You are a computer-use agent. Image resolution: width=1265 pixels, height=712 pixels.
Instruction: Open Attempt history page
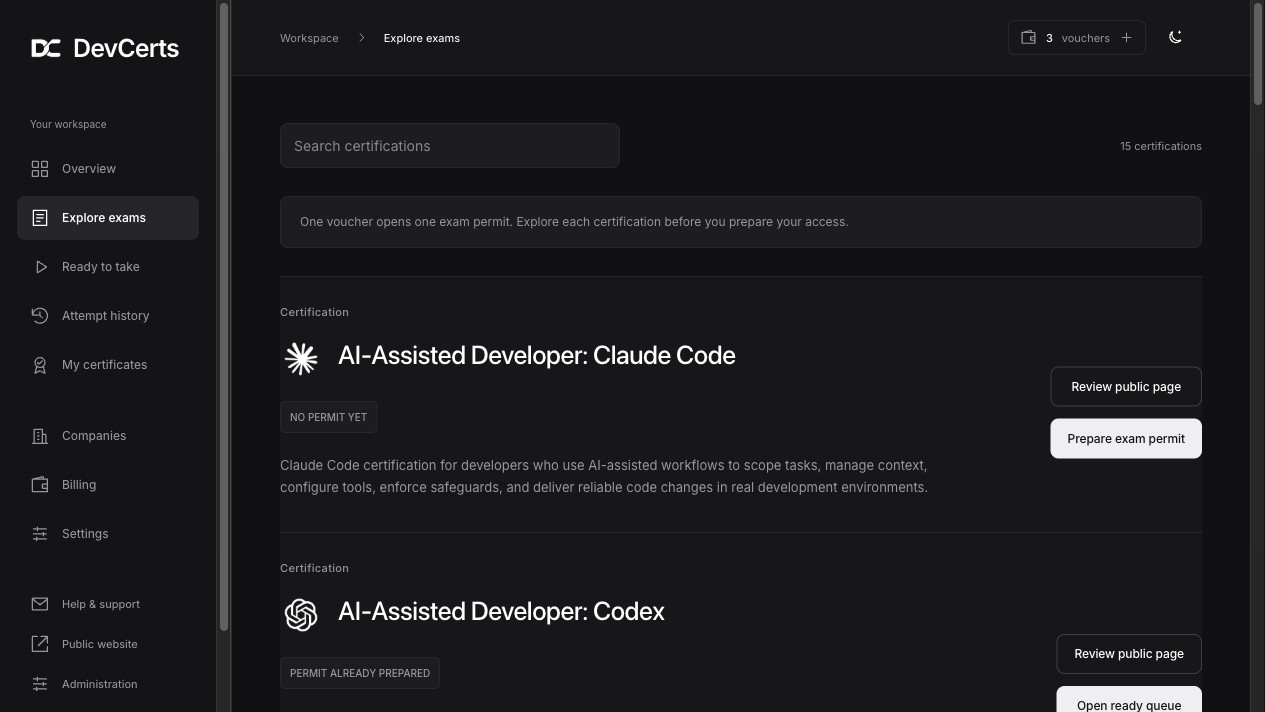pyautogui.click(x=108, y=316)
